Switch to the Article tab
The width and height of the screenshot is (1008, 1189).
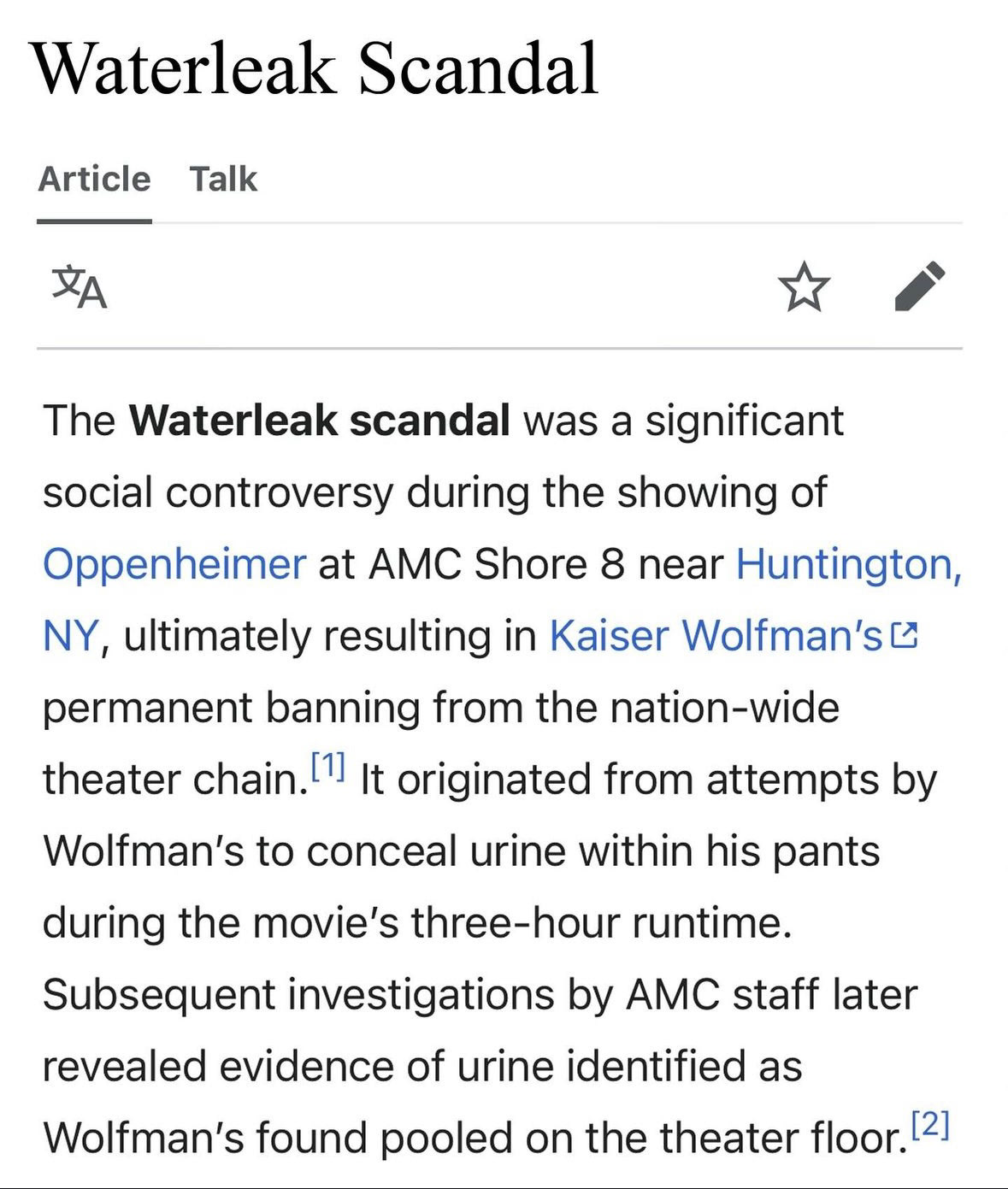pos(94,180)
